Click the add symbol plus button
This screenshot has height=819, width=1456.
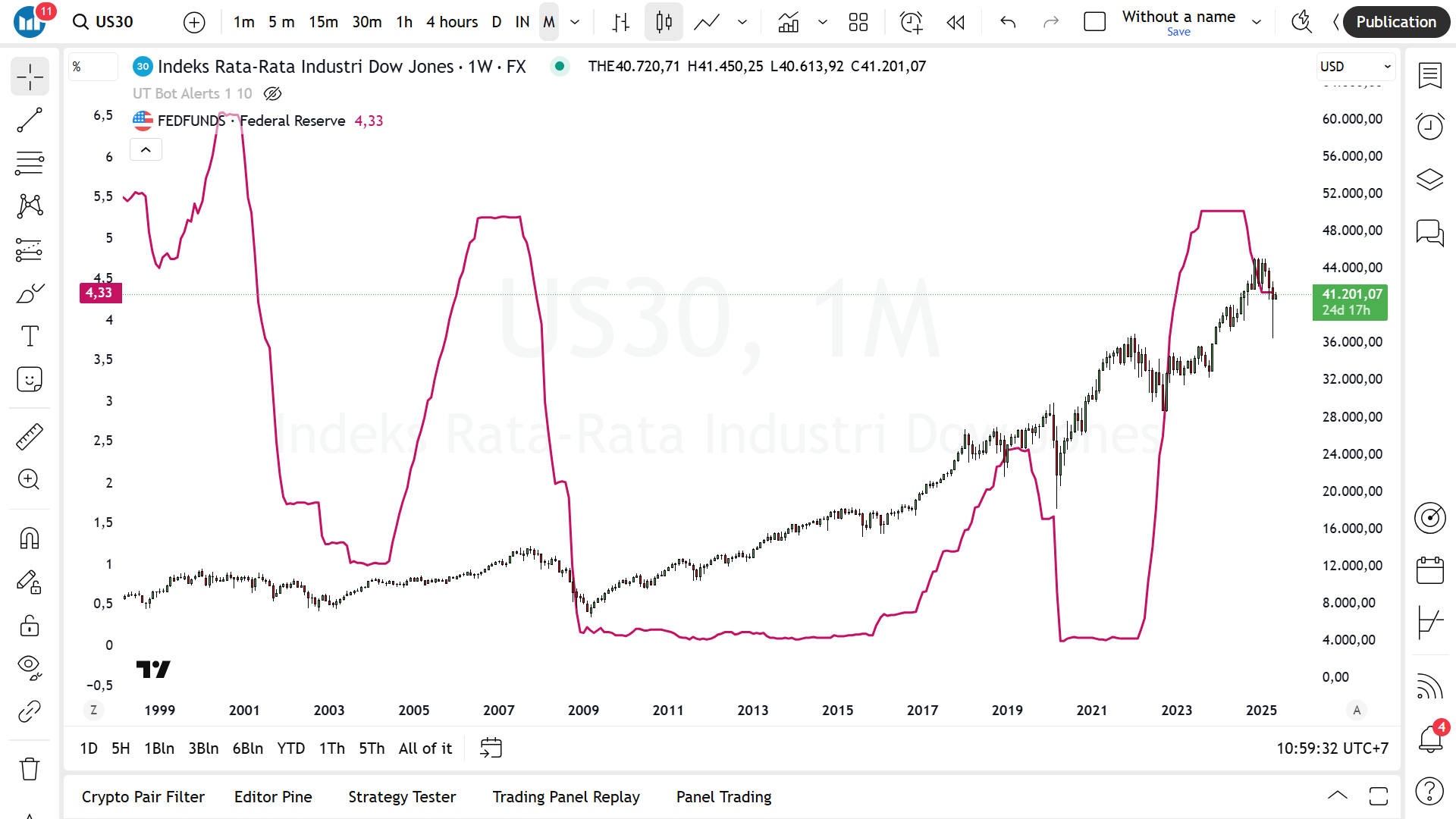click(x=194, y=22)
